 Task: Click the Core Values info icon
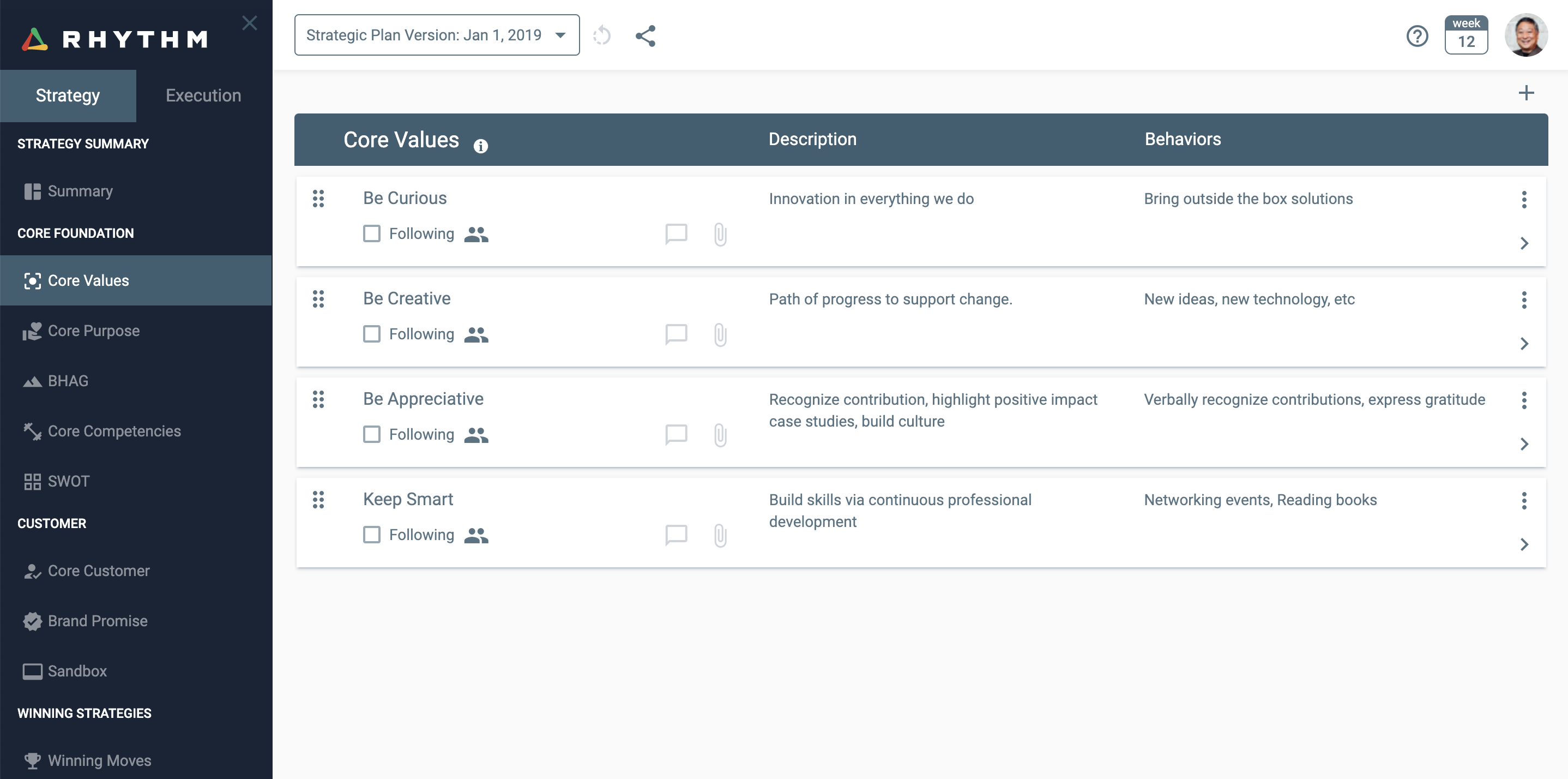coord(480,146)
